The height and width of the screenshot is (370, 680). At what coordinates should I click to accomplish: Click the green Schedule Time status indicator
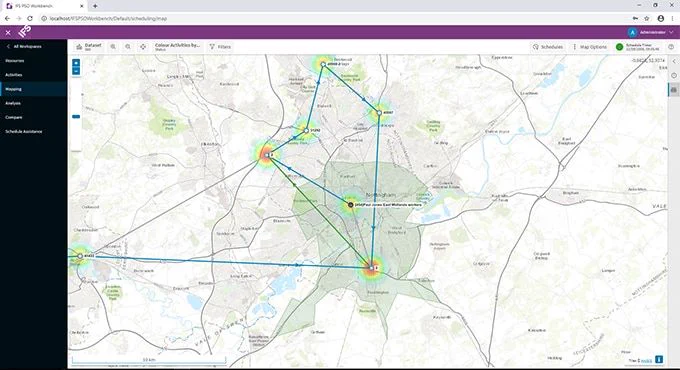619,47
